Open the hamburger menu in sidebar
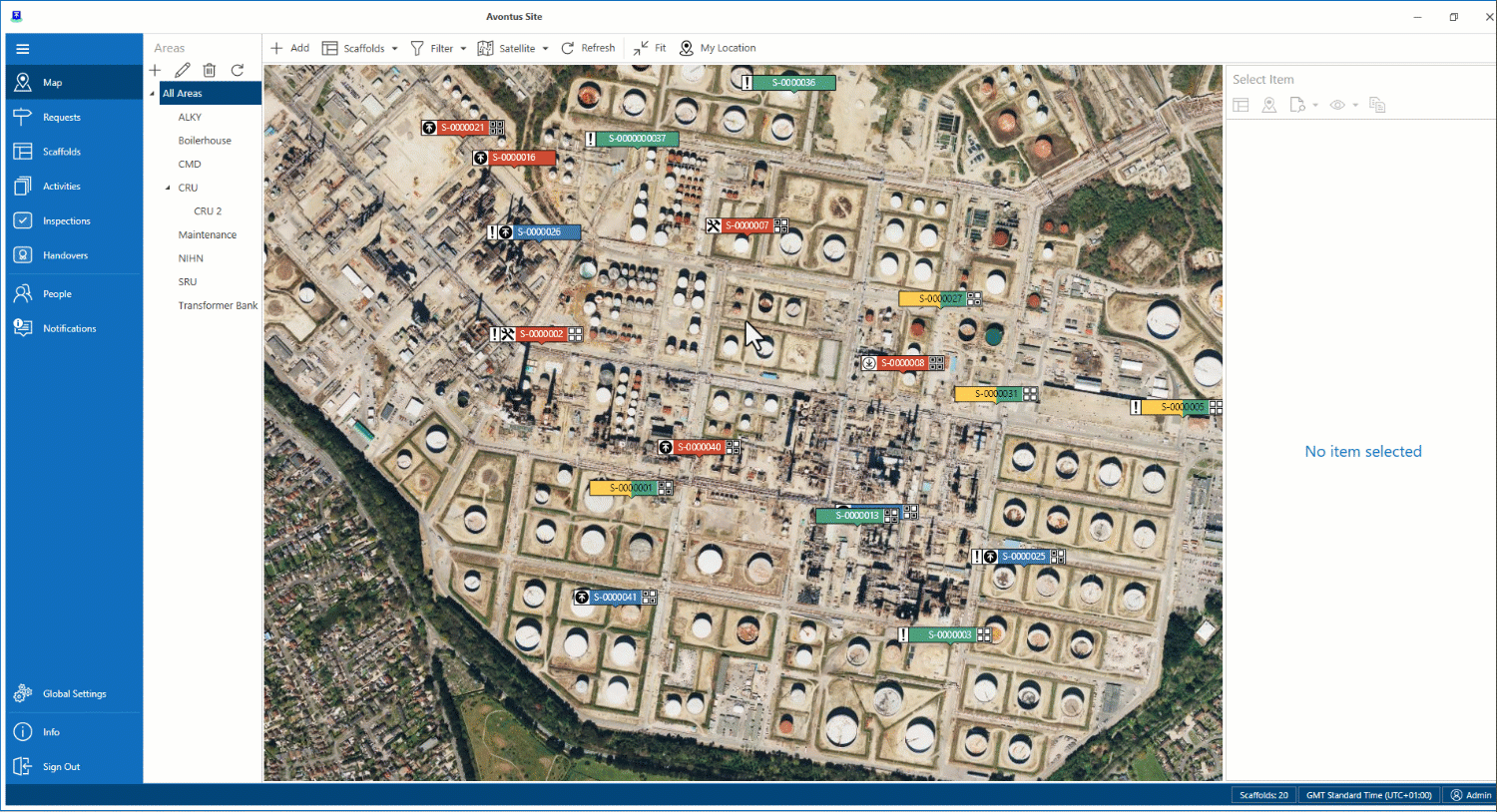 [23, 49]
